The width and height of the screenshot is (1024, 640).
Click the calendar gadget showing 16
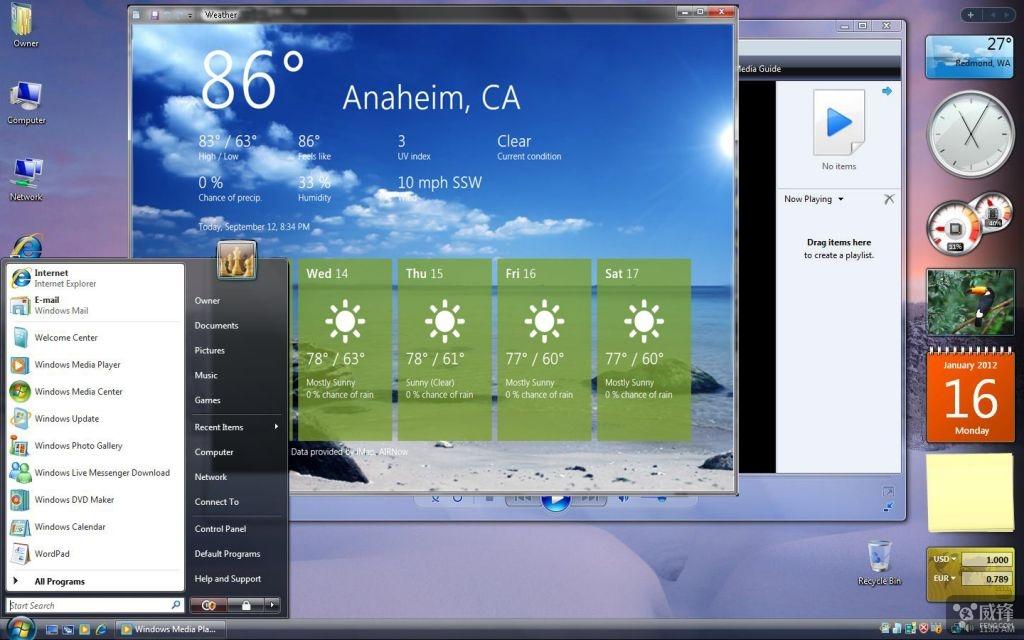pyautogui.click(x=970, y=395)
